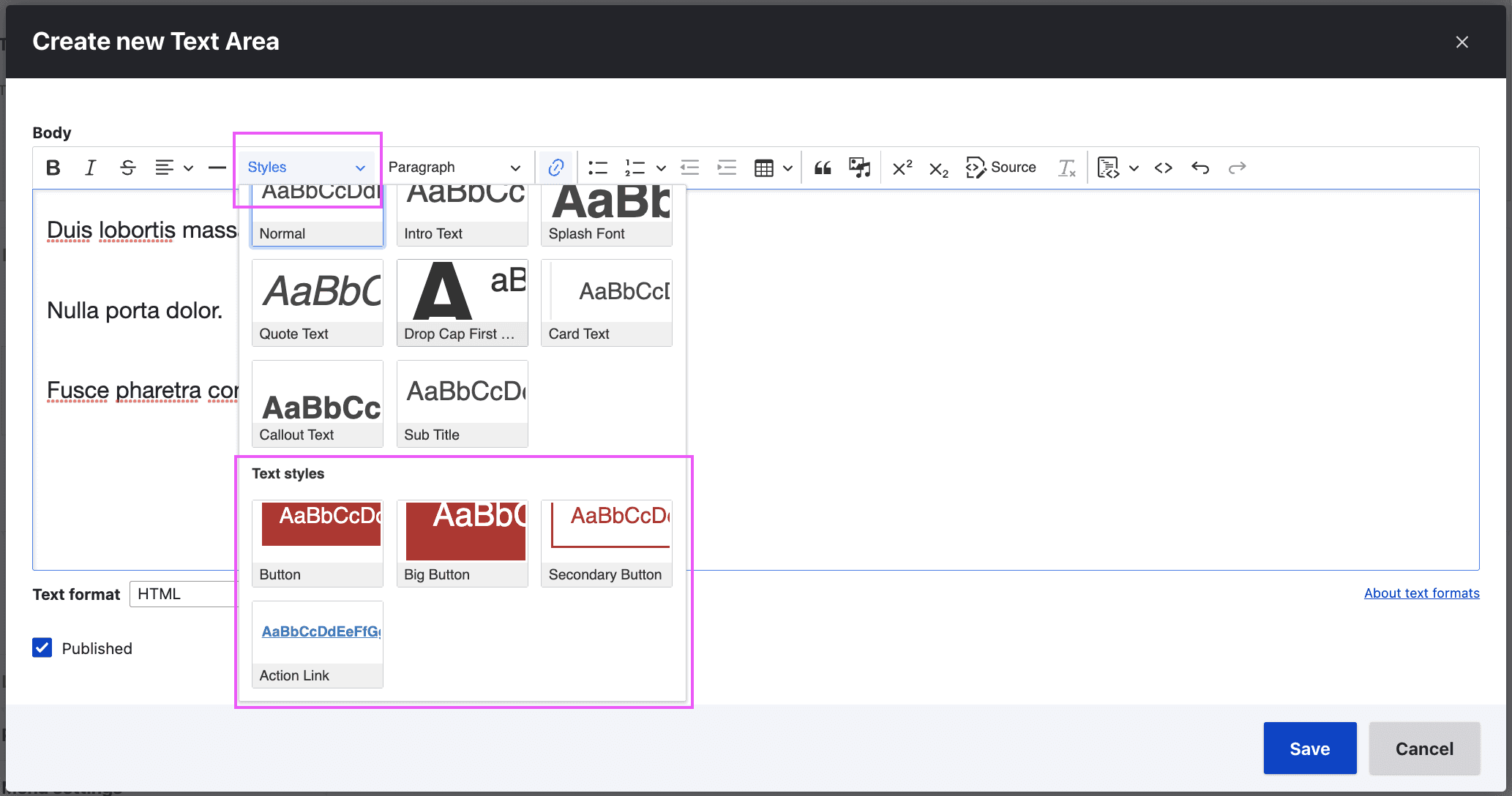Open the text alignment dropdown
Viewport: 1512px width, 796px height.
coord(174,168)
